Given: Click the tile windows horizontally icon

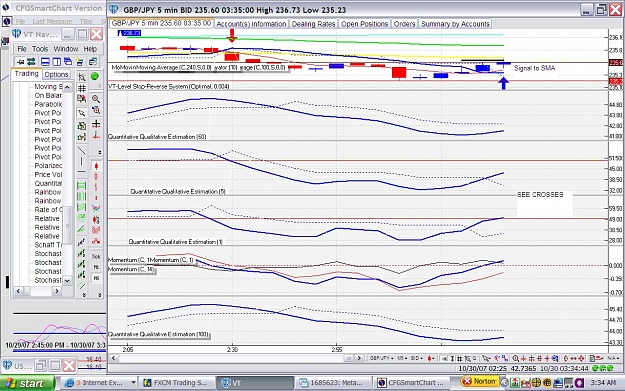Looking at the screenshot, I should [45, 62].
